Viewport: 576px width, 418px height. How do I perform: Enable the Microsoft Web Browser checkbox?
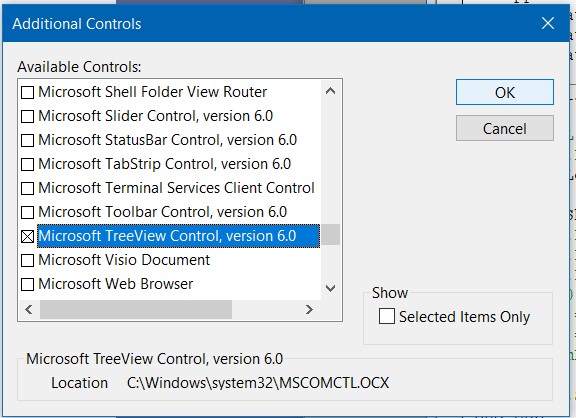coord(28,284)
